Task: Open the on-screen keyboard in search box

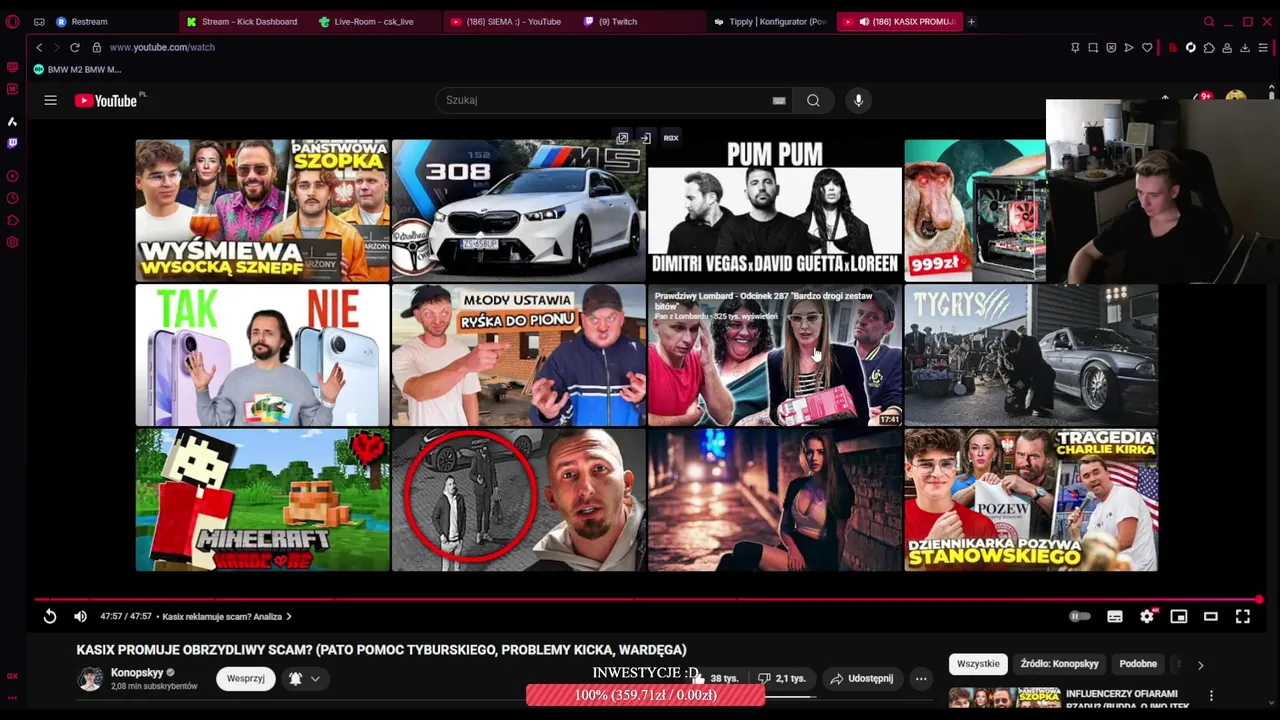Action: [779, 100]
